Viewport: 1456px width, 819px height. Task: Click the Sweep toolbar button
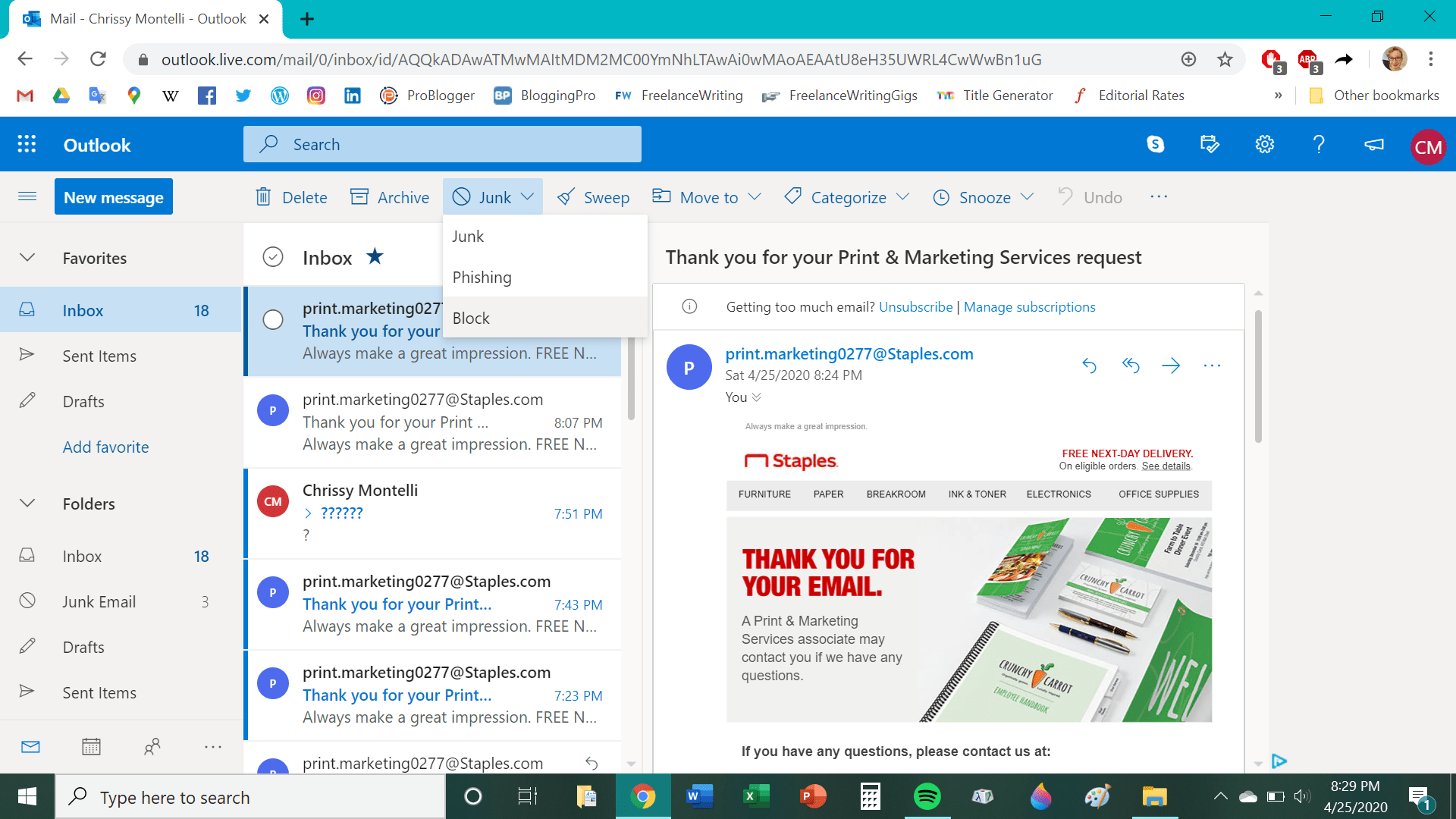[x=594, y=197]
